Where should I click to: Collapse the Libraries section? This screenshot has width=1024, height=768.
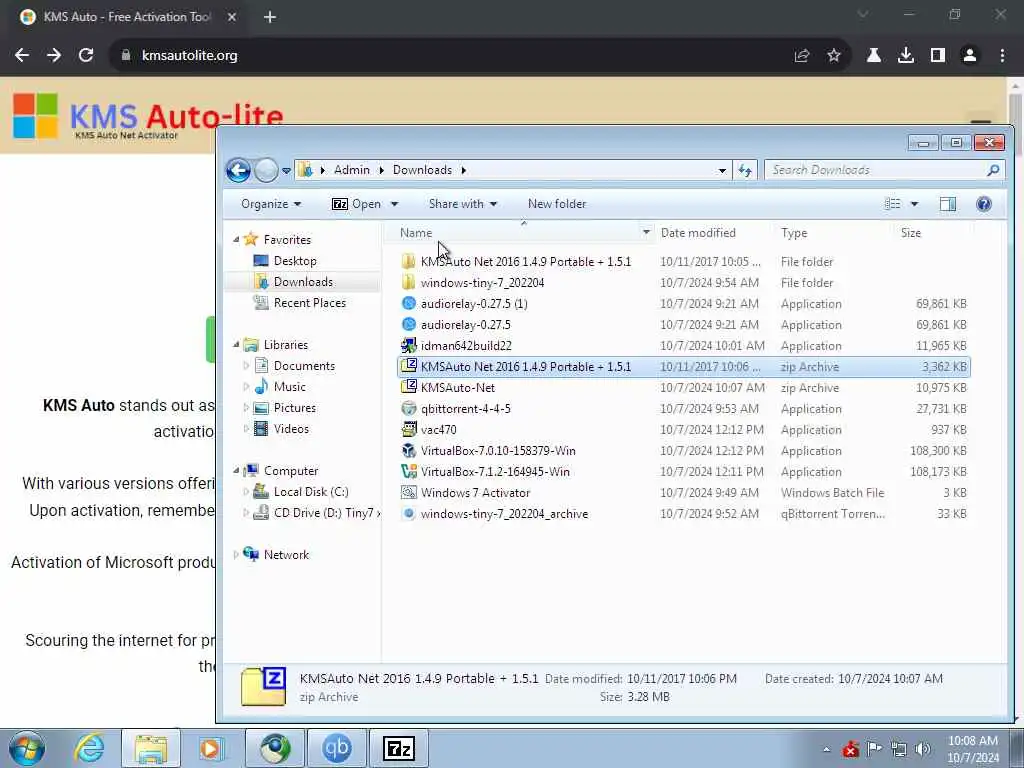tap(236, 345)
